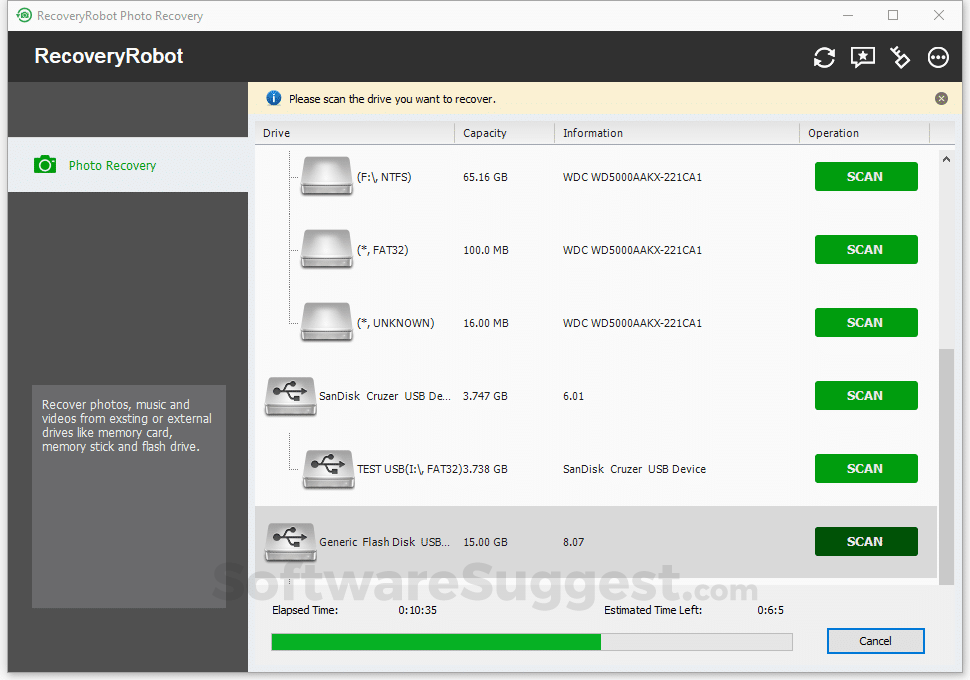Click the SanDisk Cruzer USB drive icon

(290, 395)
